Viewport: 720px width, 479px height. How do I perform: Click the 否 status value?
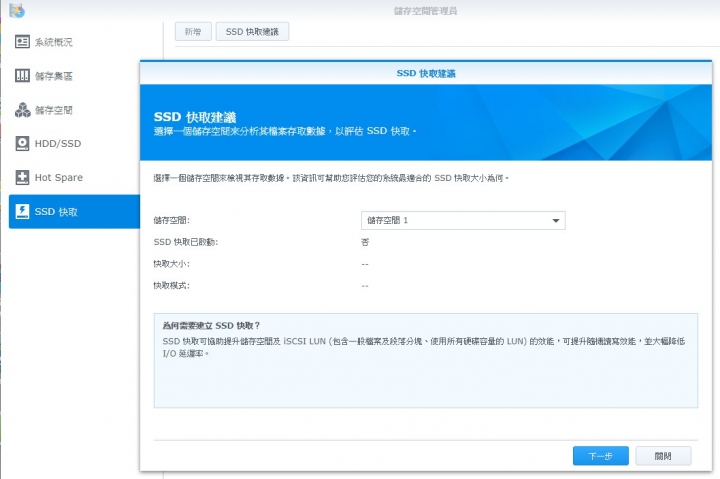pos(365,242)
